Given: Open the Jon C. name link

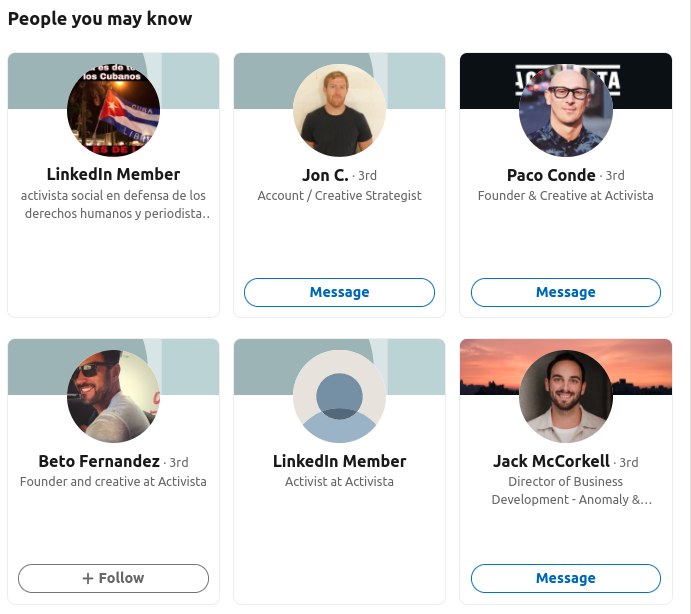Looking at the screenshot, I should point(324,175).
